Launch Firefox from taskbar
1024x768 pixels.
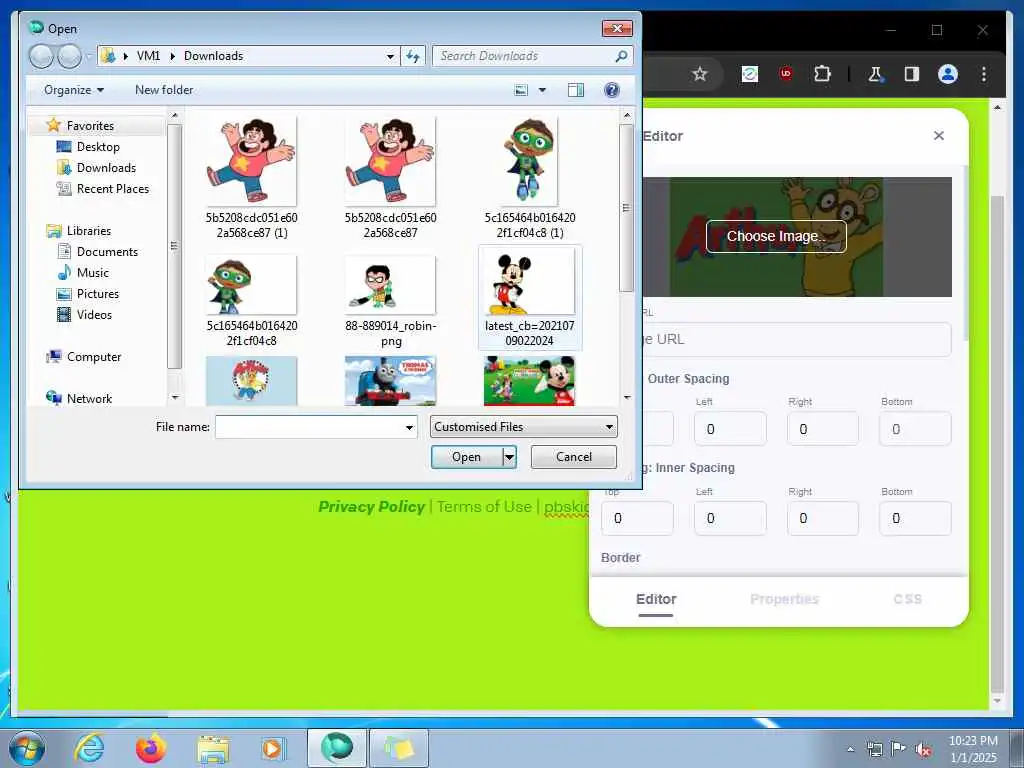(x=151, y=748)
